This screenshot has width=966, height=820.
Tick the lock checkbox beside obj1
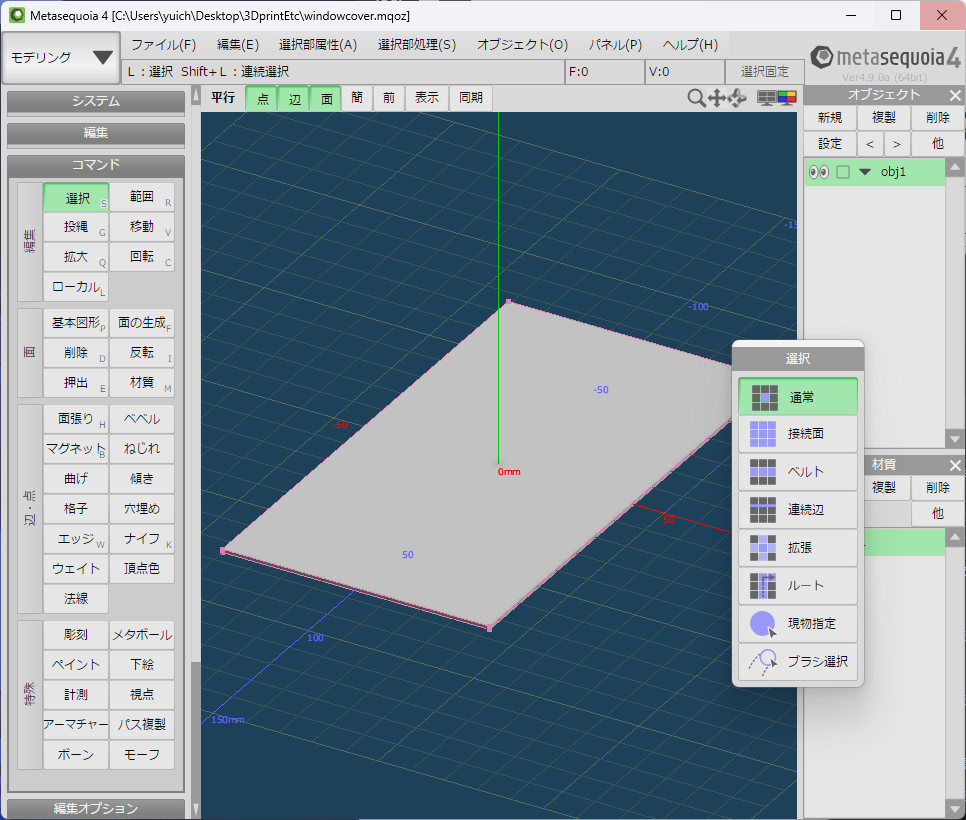[843, 172]
